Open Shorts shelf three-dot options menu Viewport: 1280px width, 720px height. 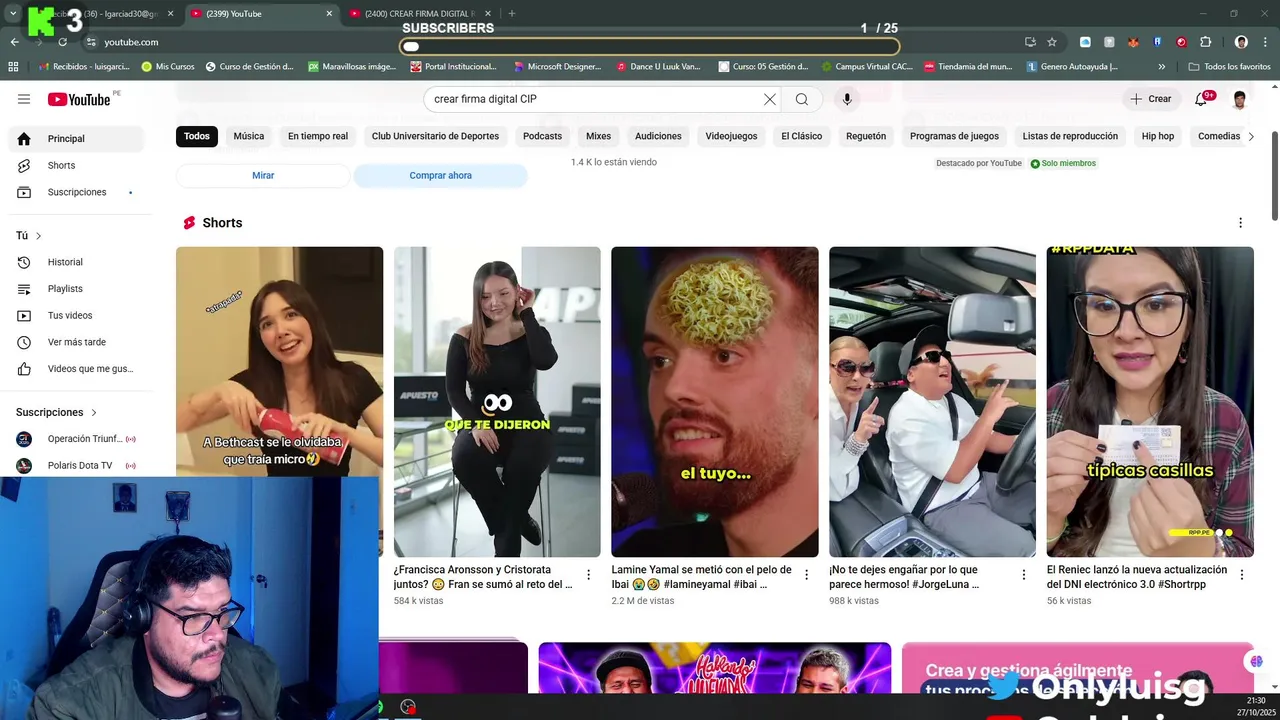point(1240,223)
